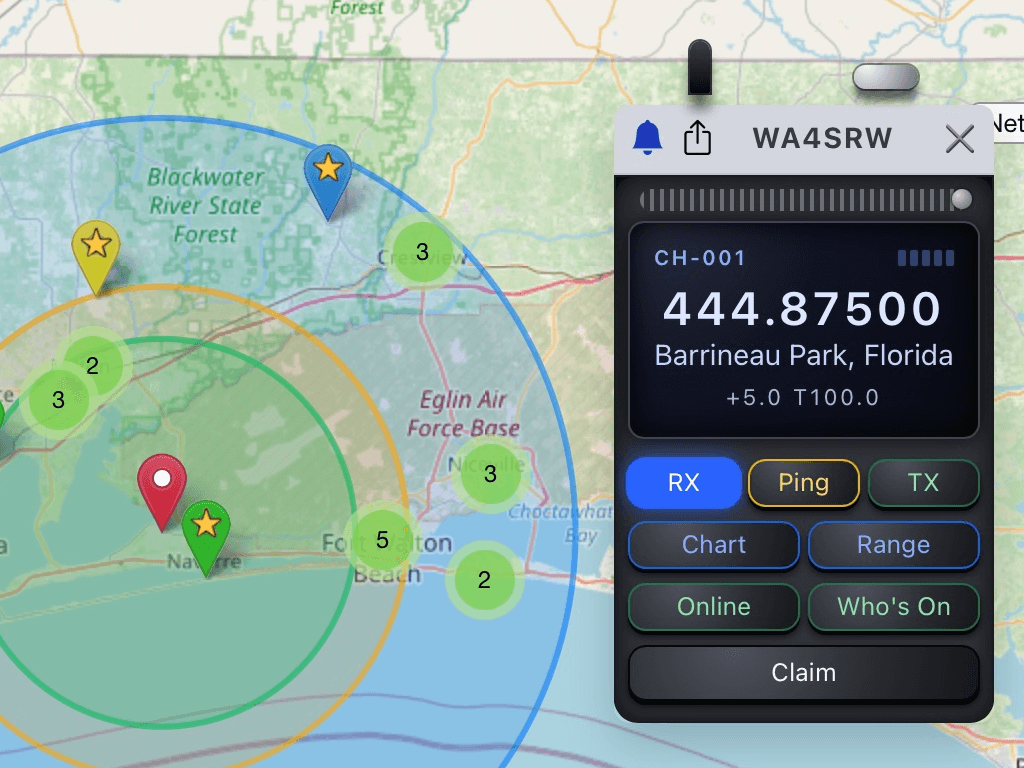Click the tuning dial slider knob

pyautogui.click(x=961, y=200)
